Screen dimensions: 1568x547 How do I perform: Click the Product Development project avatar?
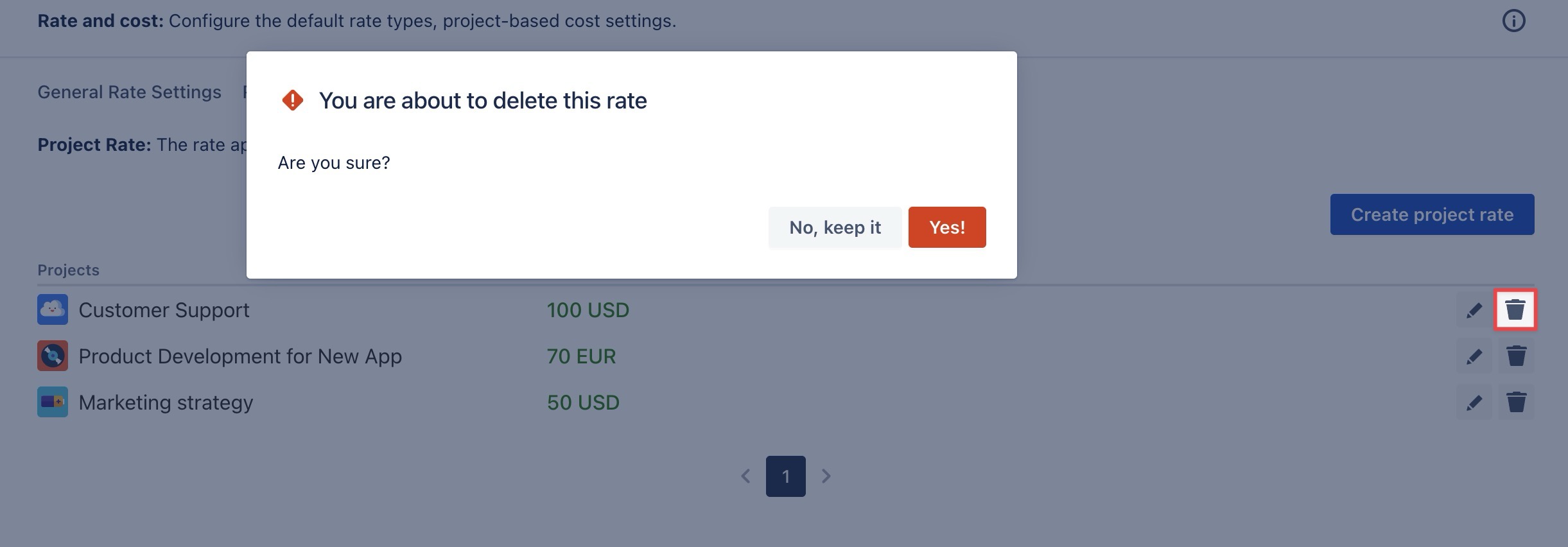(x=53, y=356)
